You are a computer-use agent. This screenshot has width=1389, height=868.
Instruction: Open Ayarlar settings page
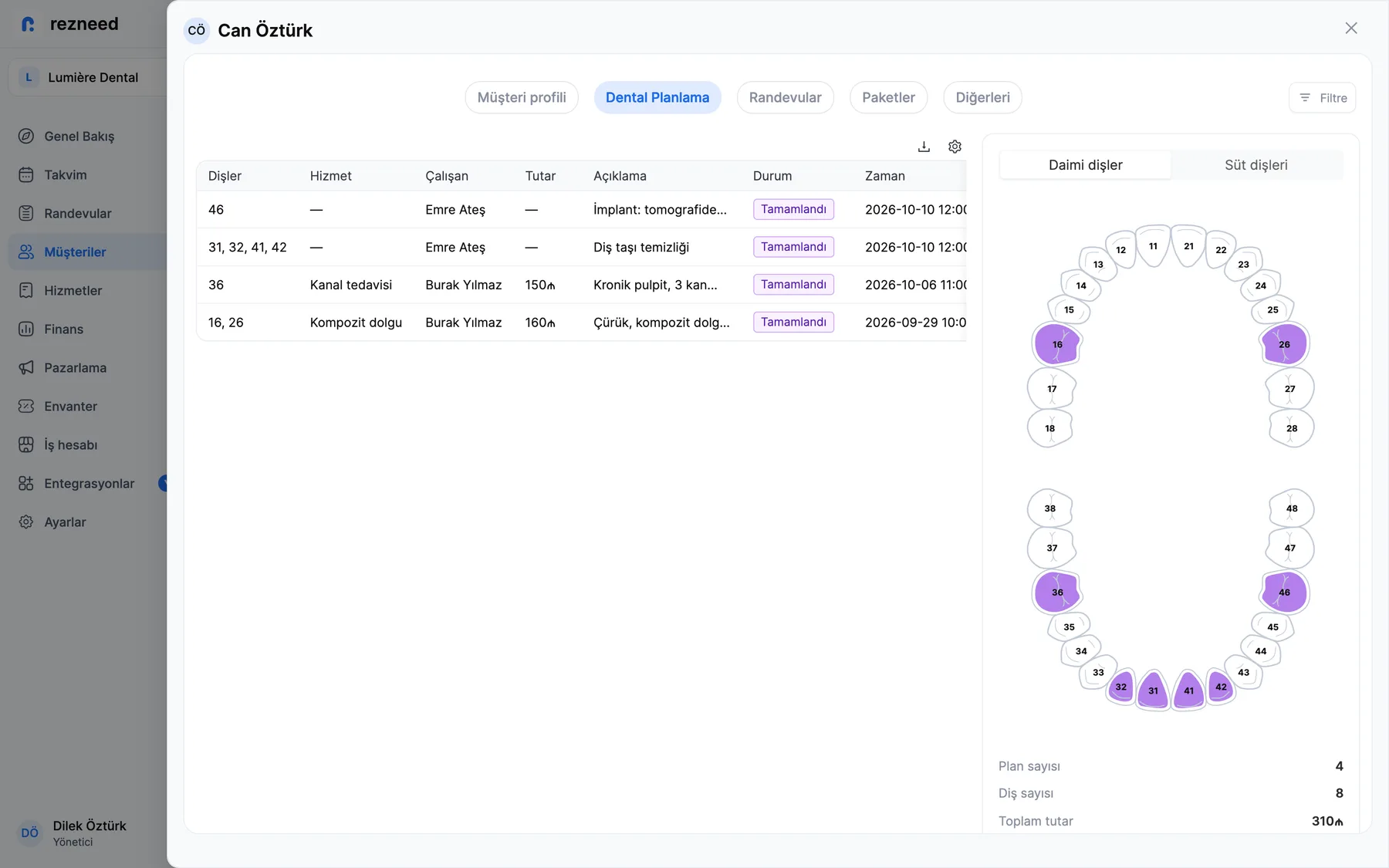point(65,522)
